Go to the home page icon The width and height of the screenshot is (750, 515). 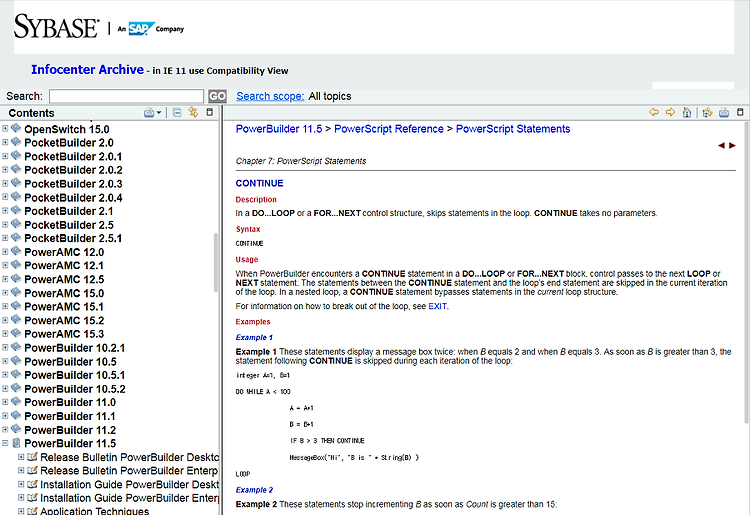pyautogui.click(x=687, y=112)
